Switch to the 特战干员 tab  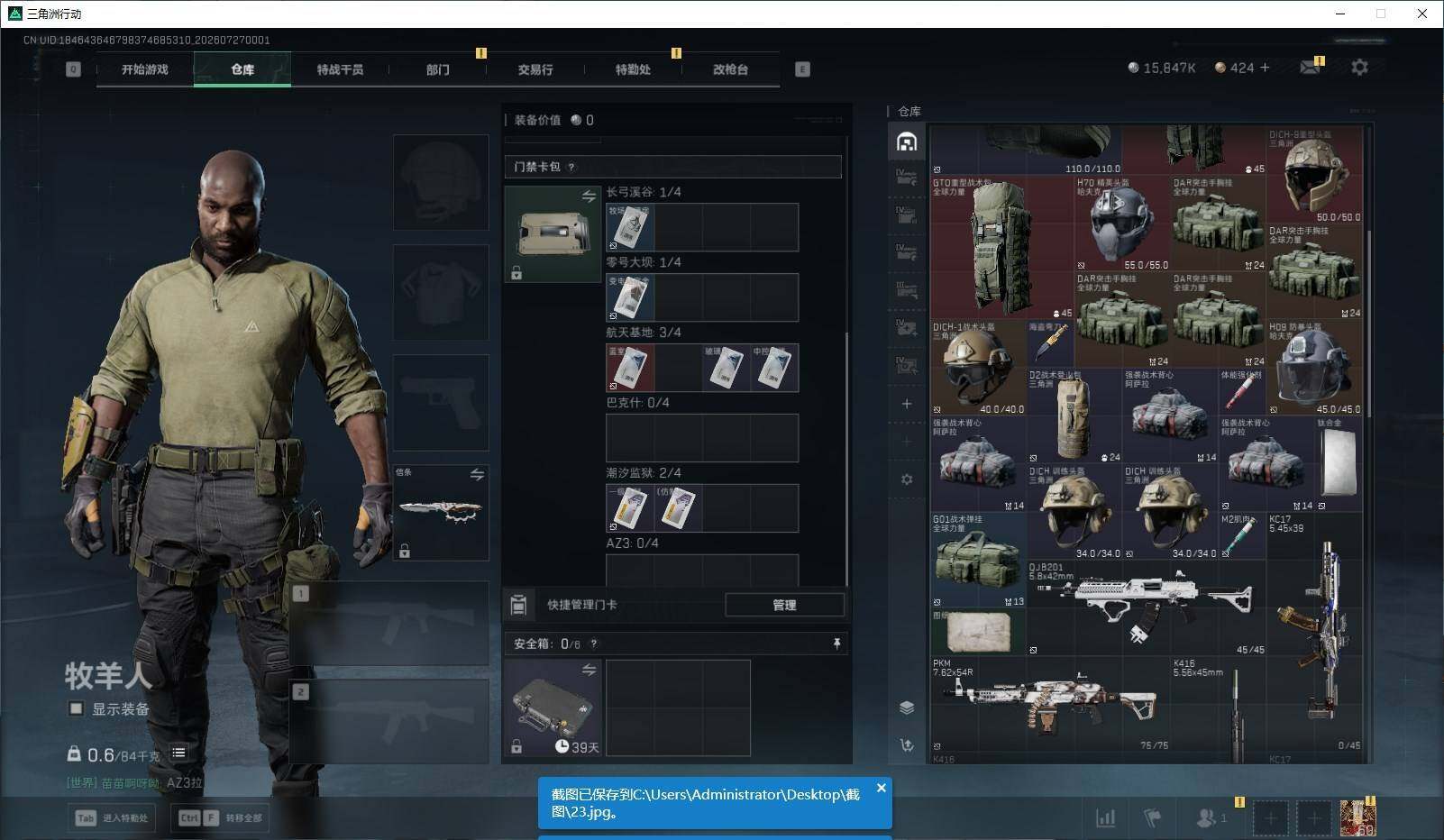pyautogui.click(x=340, y=69)
